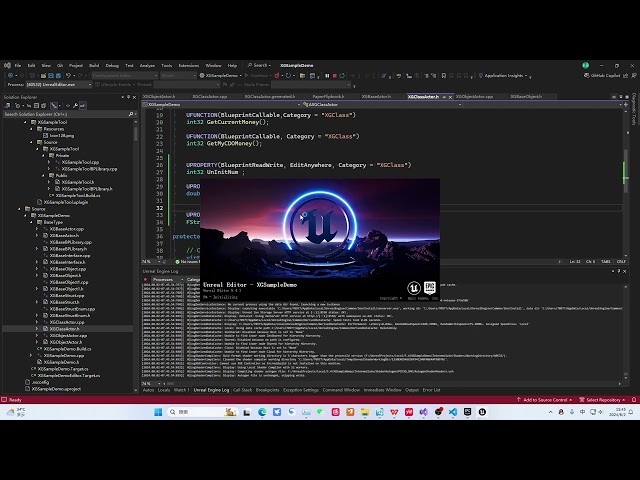Click the Save All icon in toolbar
Image resolution: width=640 pixels, height=480 pixels.
58,76
